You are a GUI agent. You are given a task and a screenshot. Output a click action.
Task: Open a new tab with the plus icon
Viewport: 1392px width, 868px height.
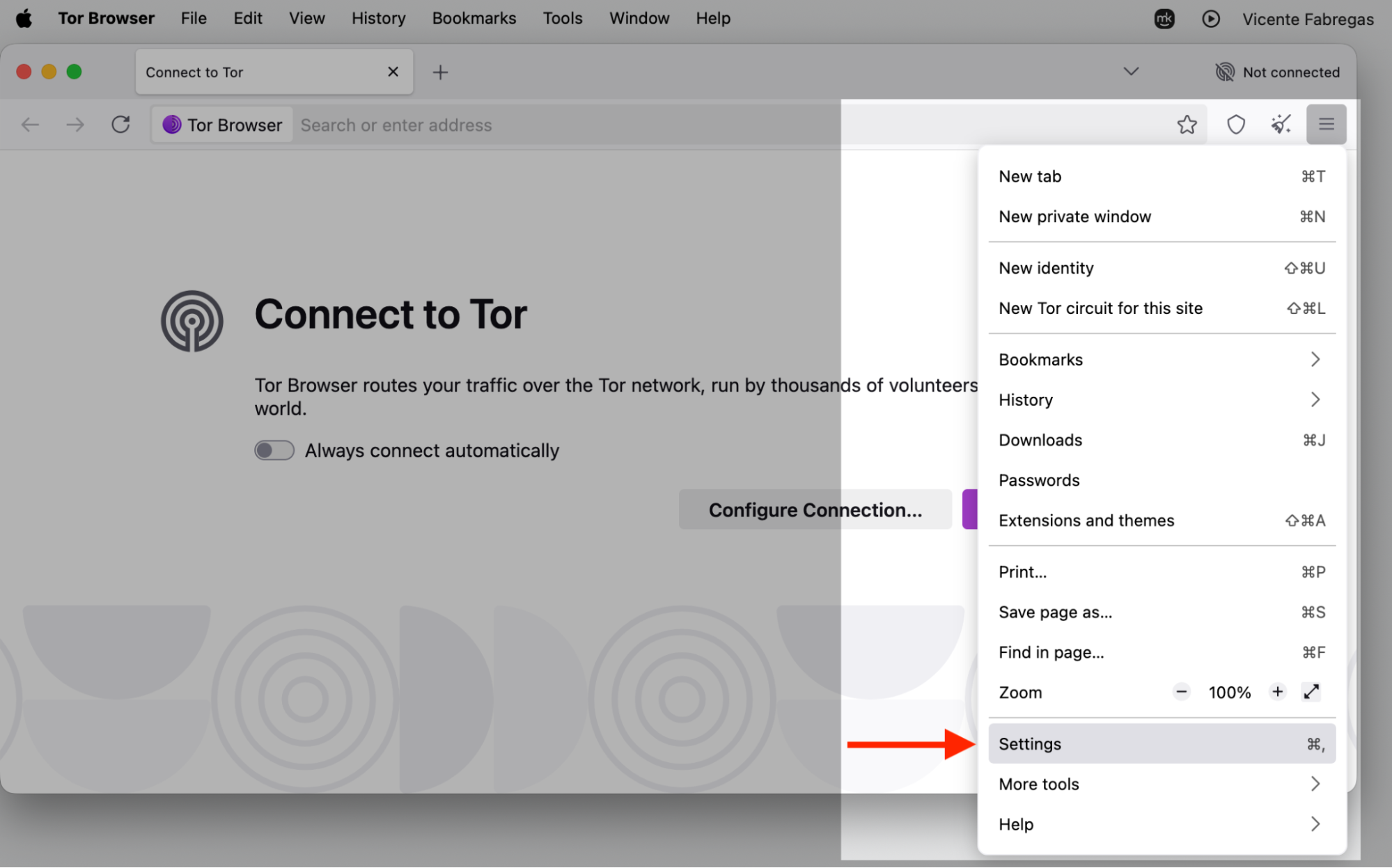click(x=440, y=72)
